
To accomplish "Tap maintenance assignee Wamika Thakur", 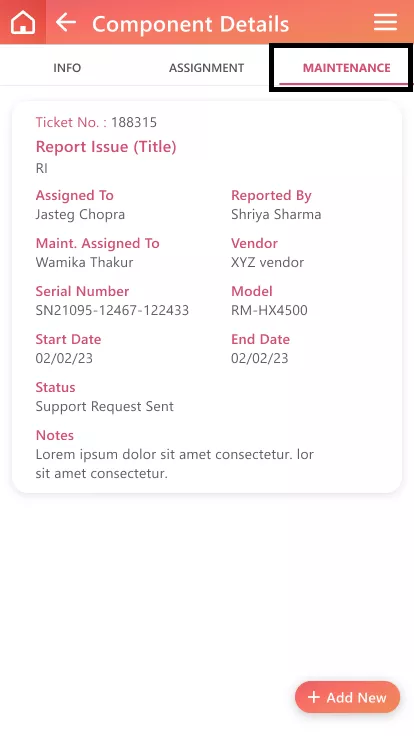I will pos(84,262).
